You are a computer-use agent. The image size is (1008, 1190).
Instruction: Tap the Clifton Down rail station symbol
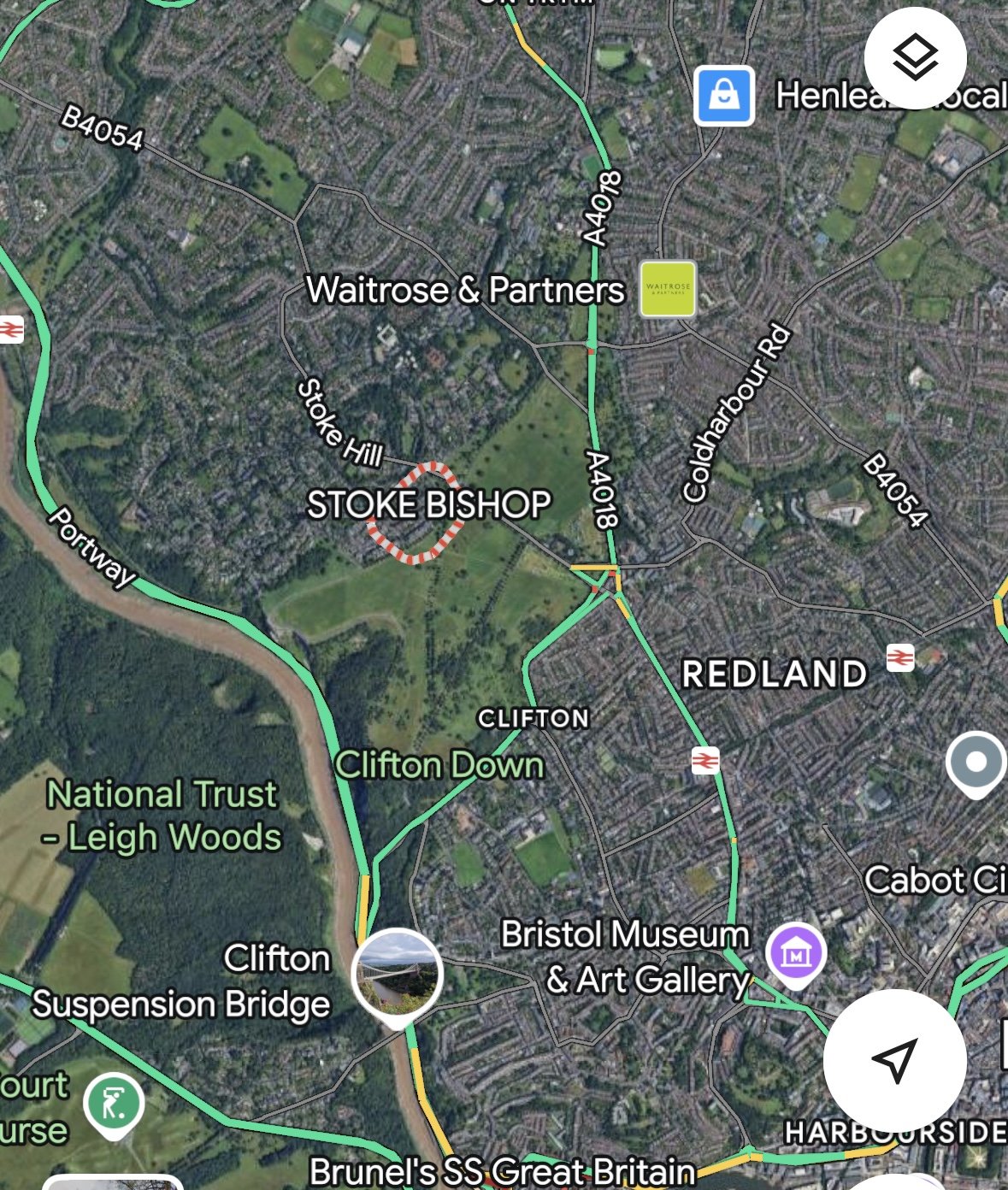(705, 760)
